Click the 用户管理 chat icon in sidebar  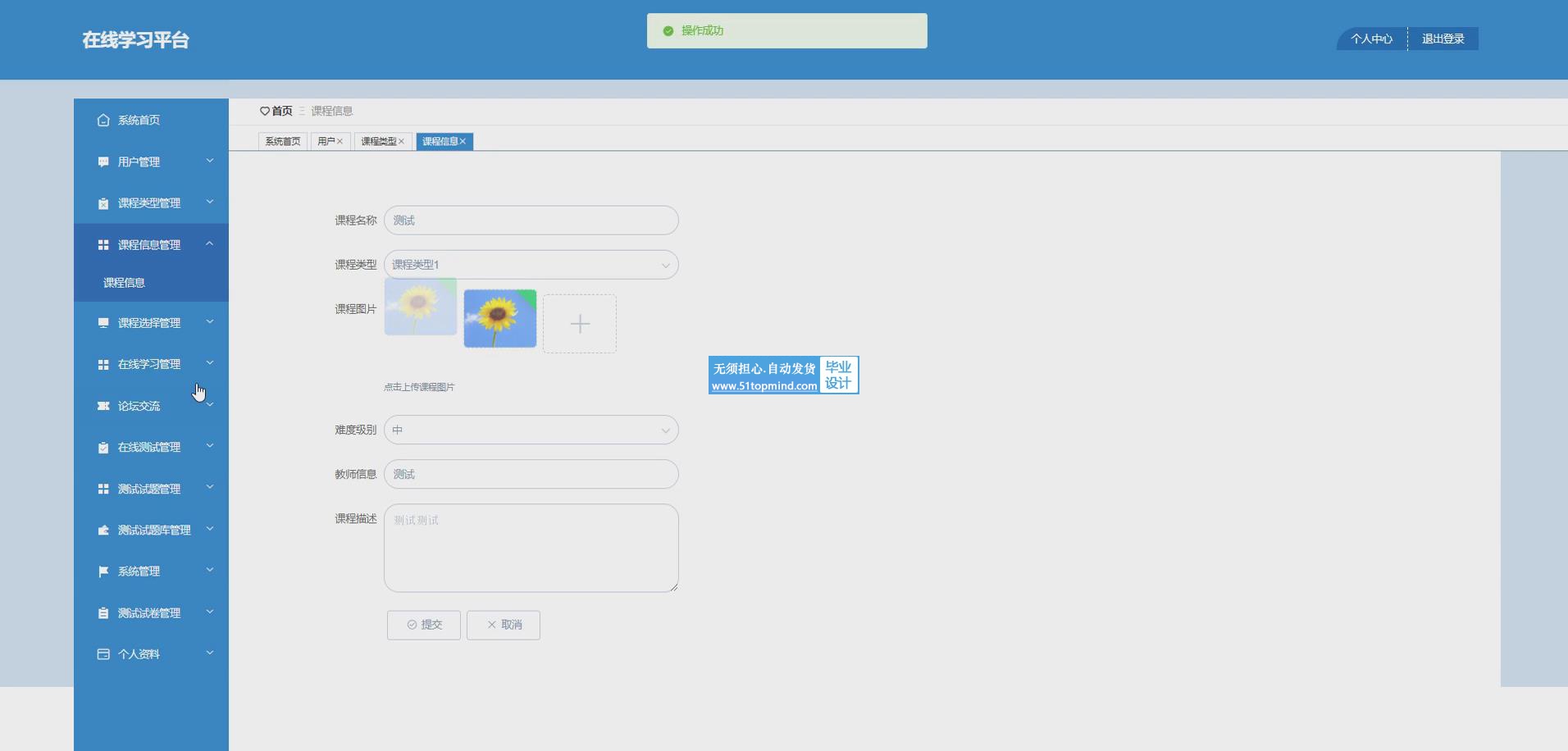(103, 162)
